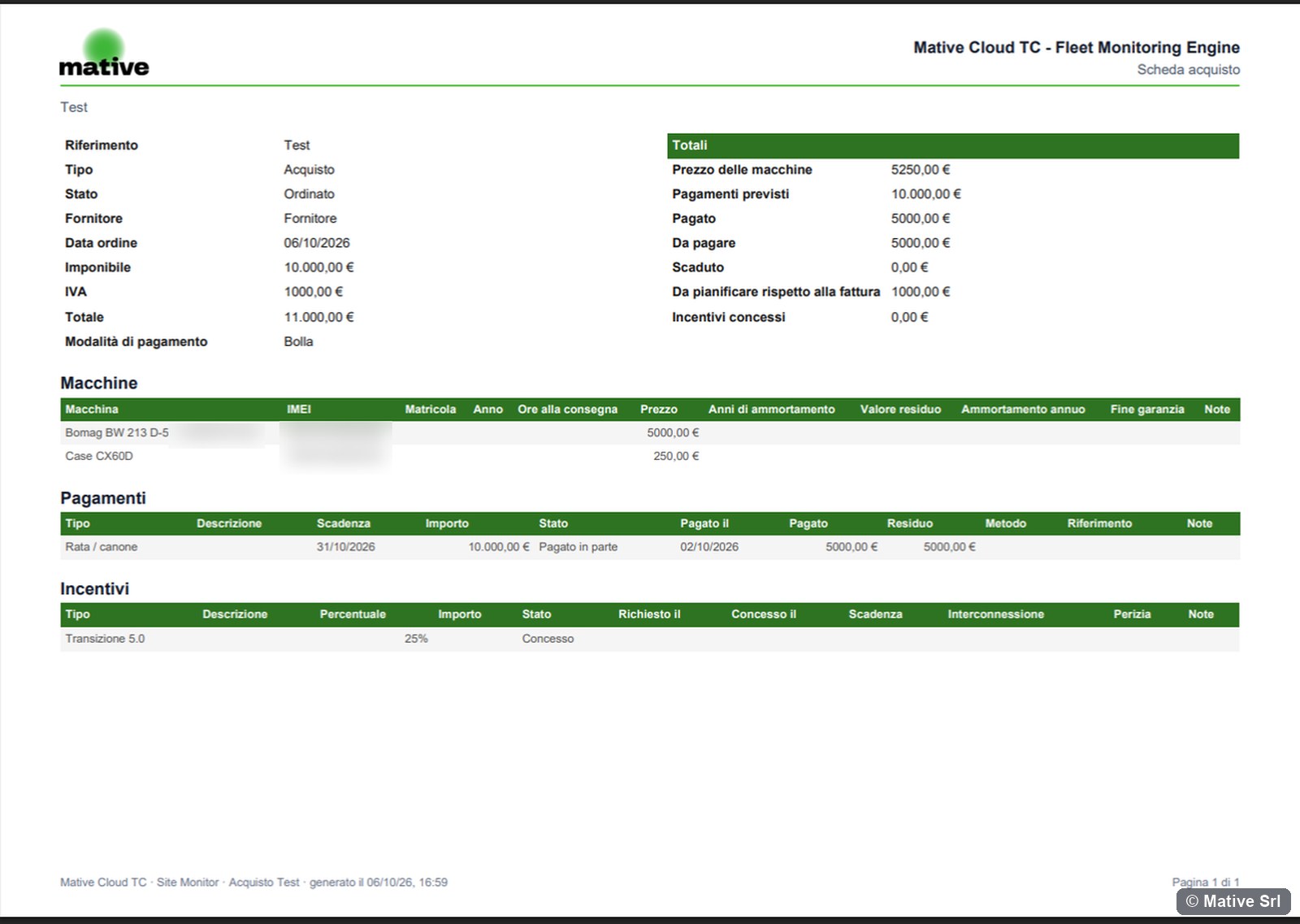Click the 'Fine garanzia' column header
The image size is (1300, 924).
click(1147, 410)
